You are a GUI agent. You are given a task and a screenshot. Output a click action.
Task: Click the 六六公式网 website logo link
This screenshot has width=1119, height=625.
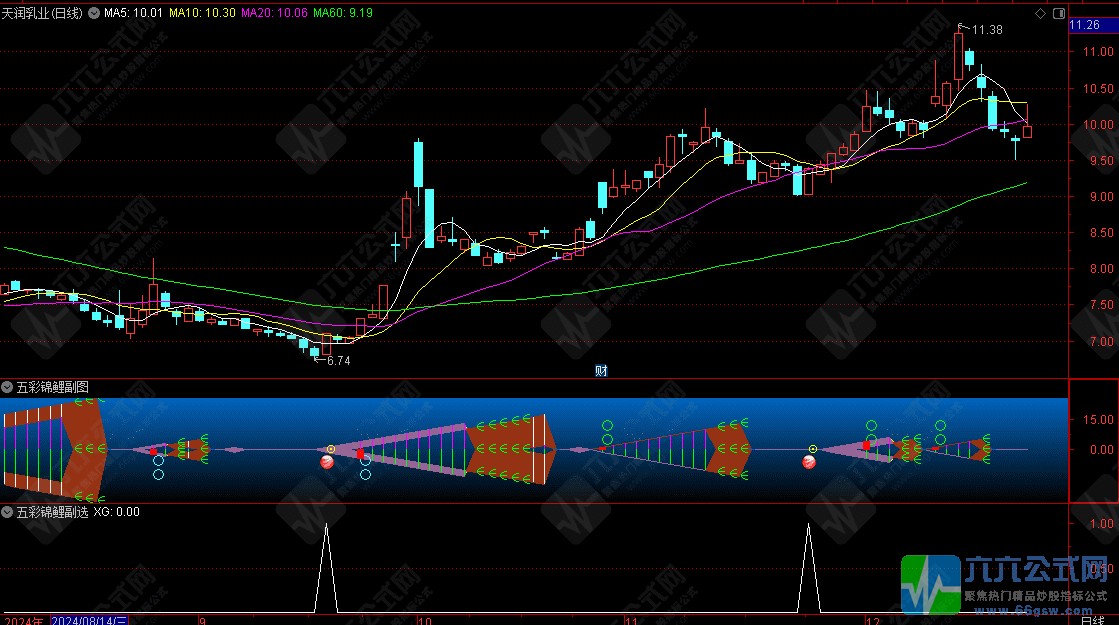1010,585
